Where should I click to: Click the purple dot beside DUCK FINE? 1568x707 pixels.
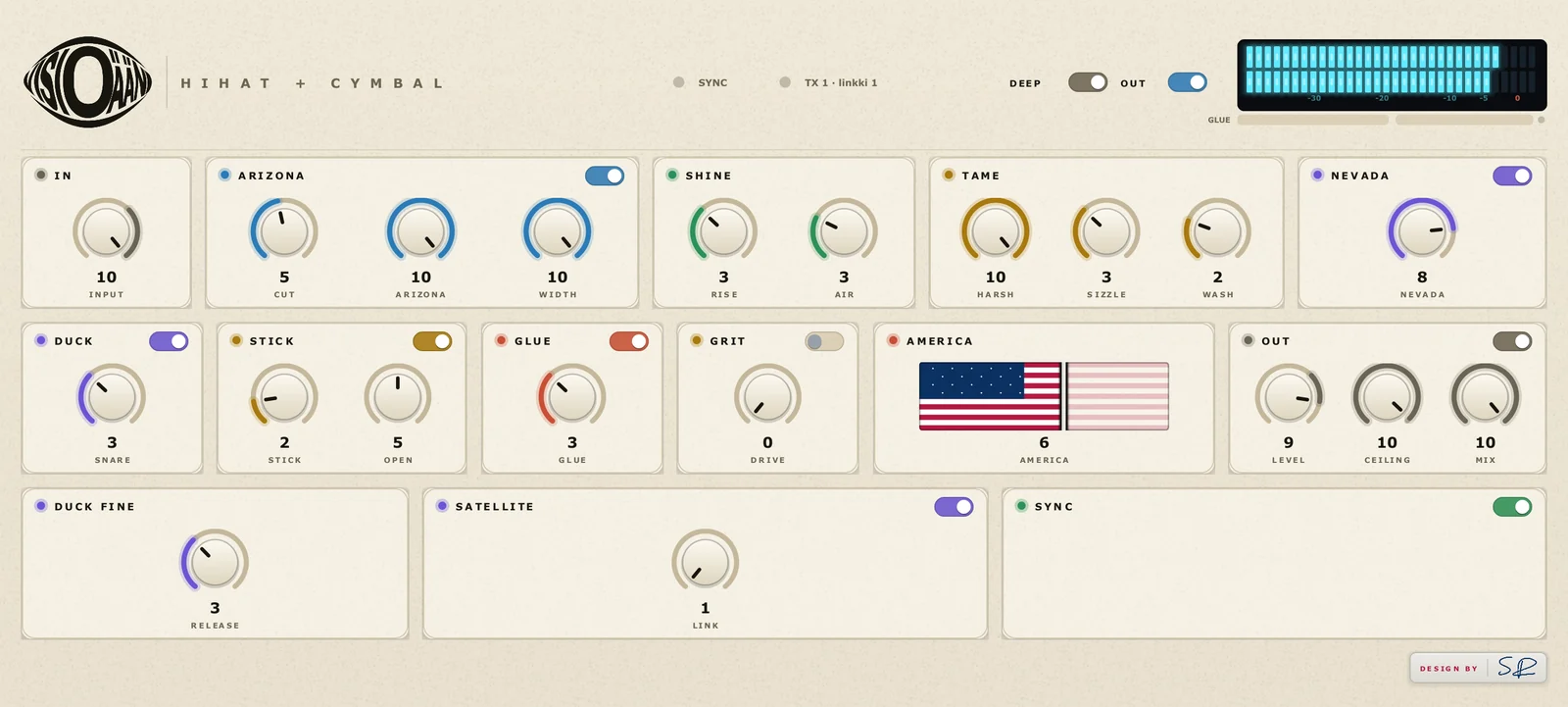pos(41,506)
